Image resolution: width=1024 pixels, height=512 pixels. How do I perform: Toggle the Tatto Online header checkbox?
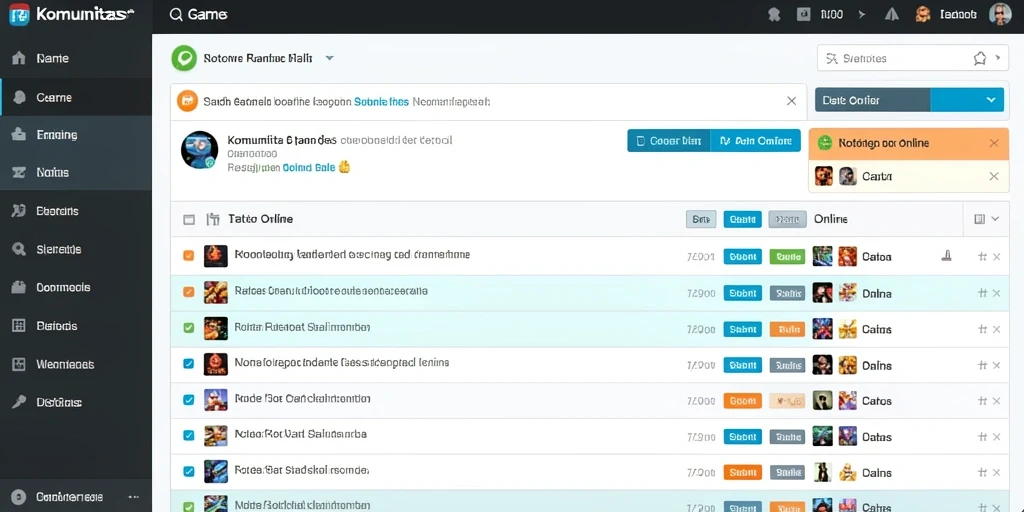(x=189, y=219)
